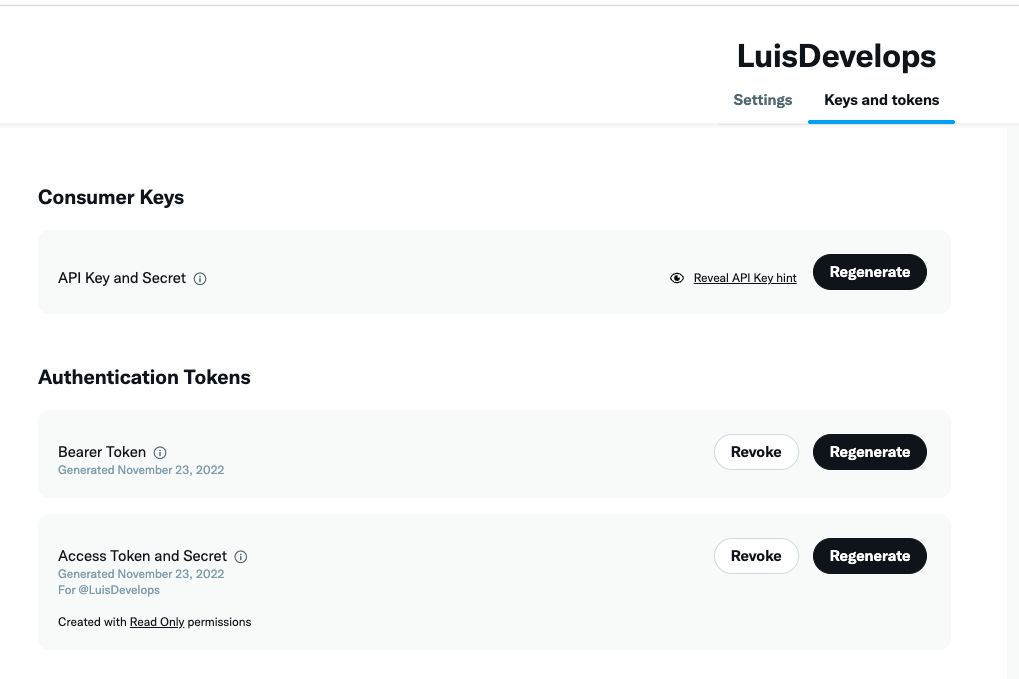Viewport: 1019px width, 679px height.
Task: Revoke the Access Token and Secret
Action: click(756, 556)
